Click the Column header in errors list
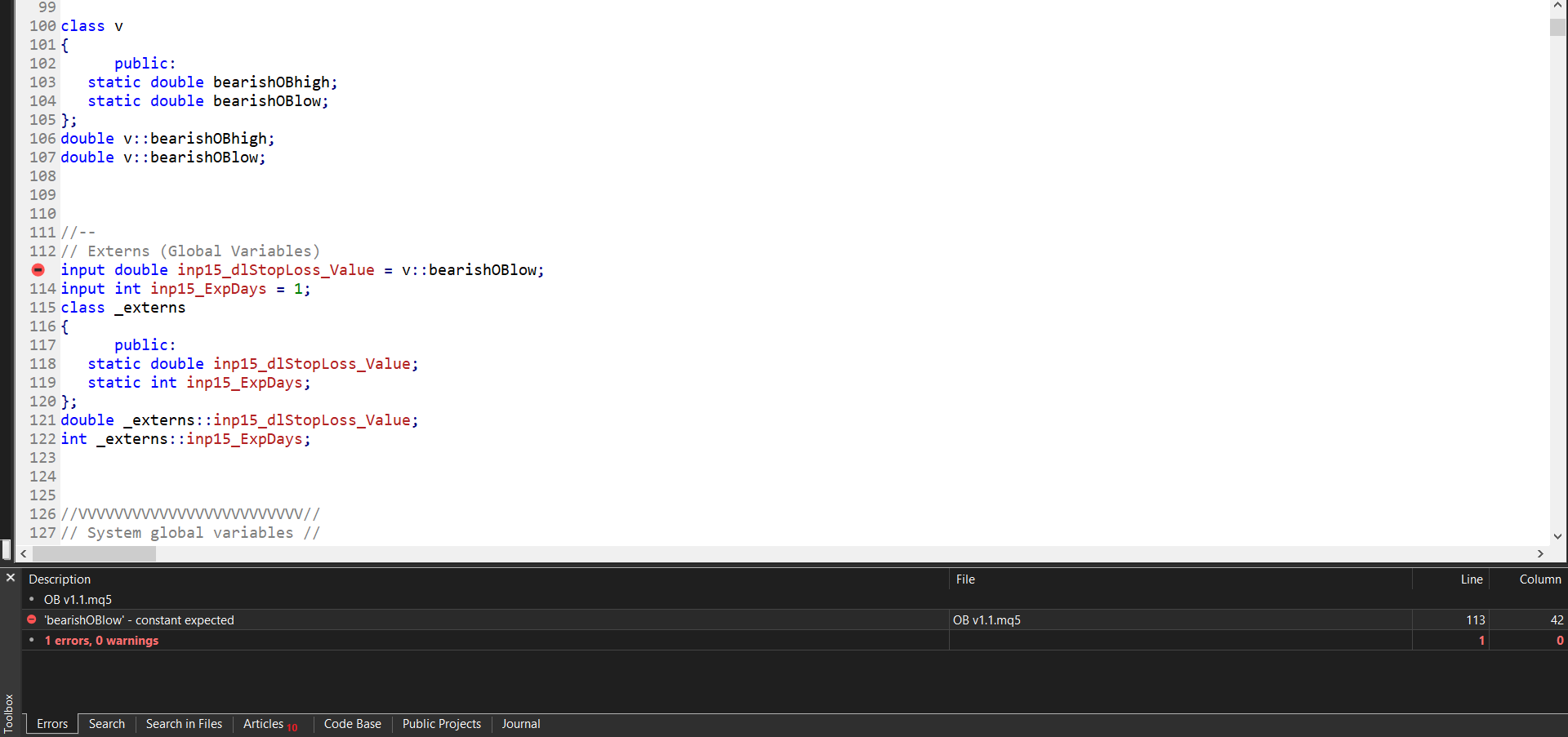Image resolution: width=1568 pixels, height=737 pixels. (x=1529, y=579)
